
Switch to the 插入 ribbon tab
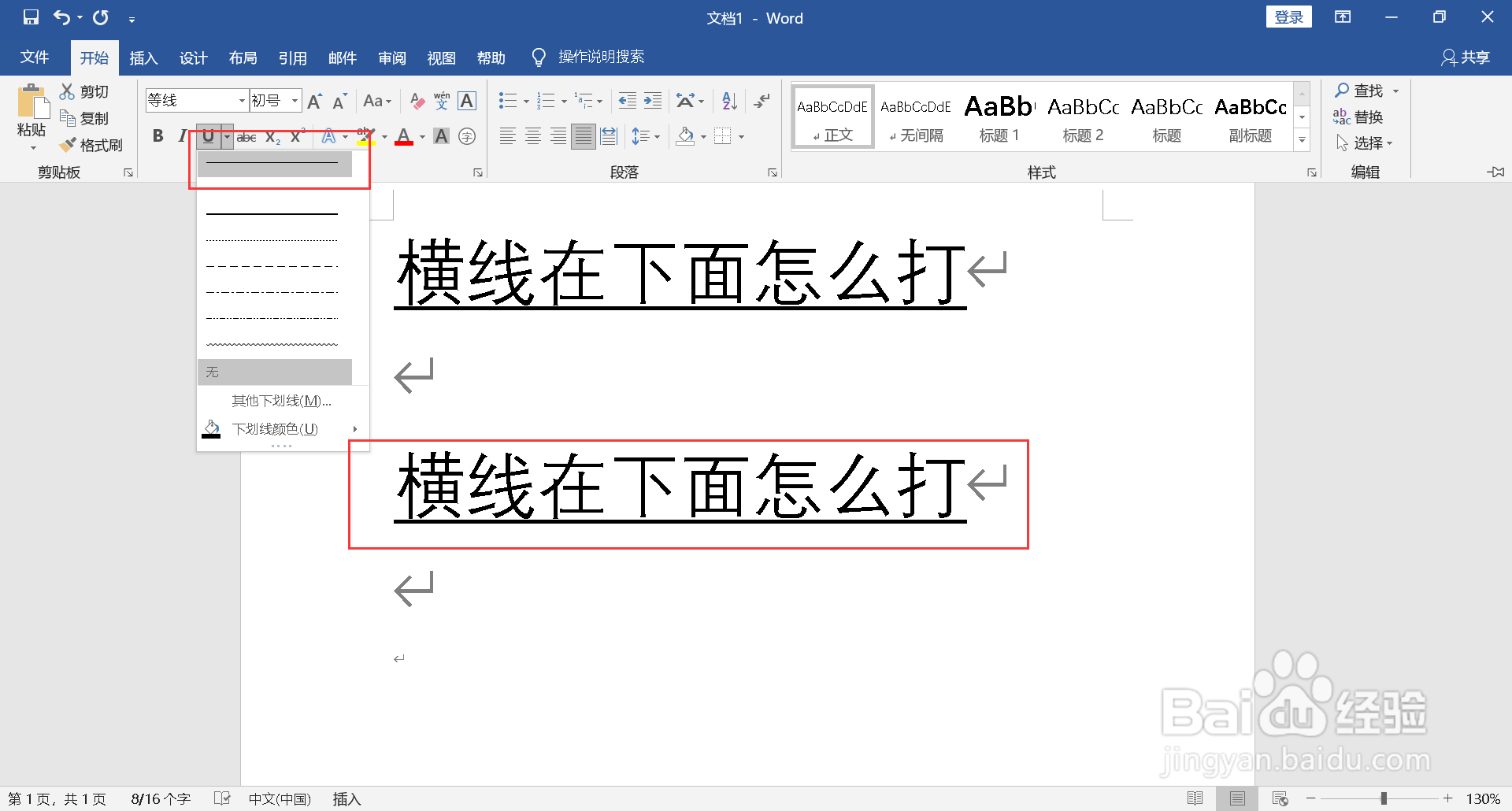pos(143,57)
